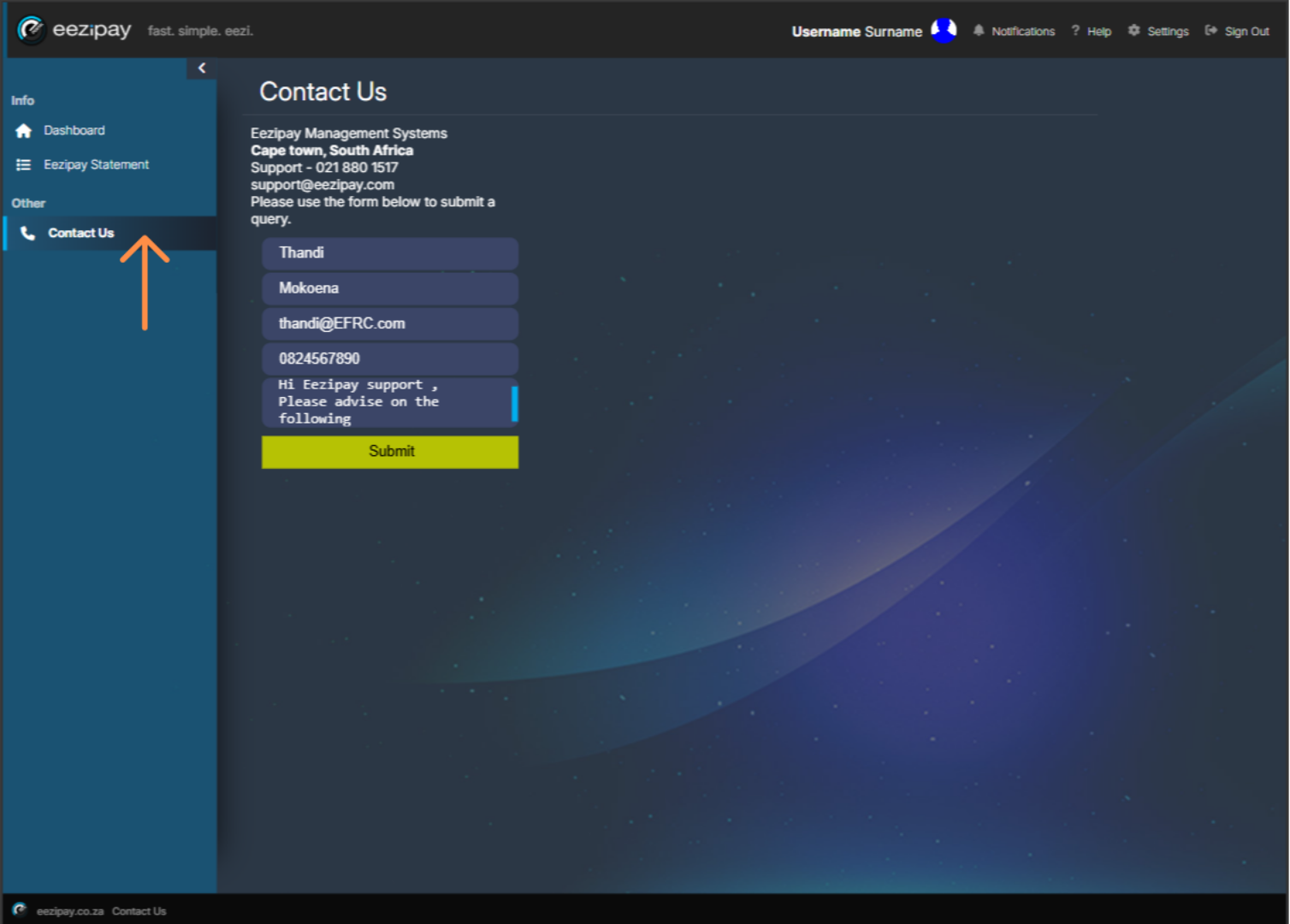Click the first name field containing Thandi
Screen dimensions: 1290x924
point(390,253)
